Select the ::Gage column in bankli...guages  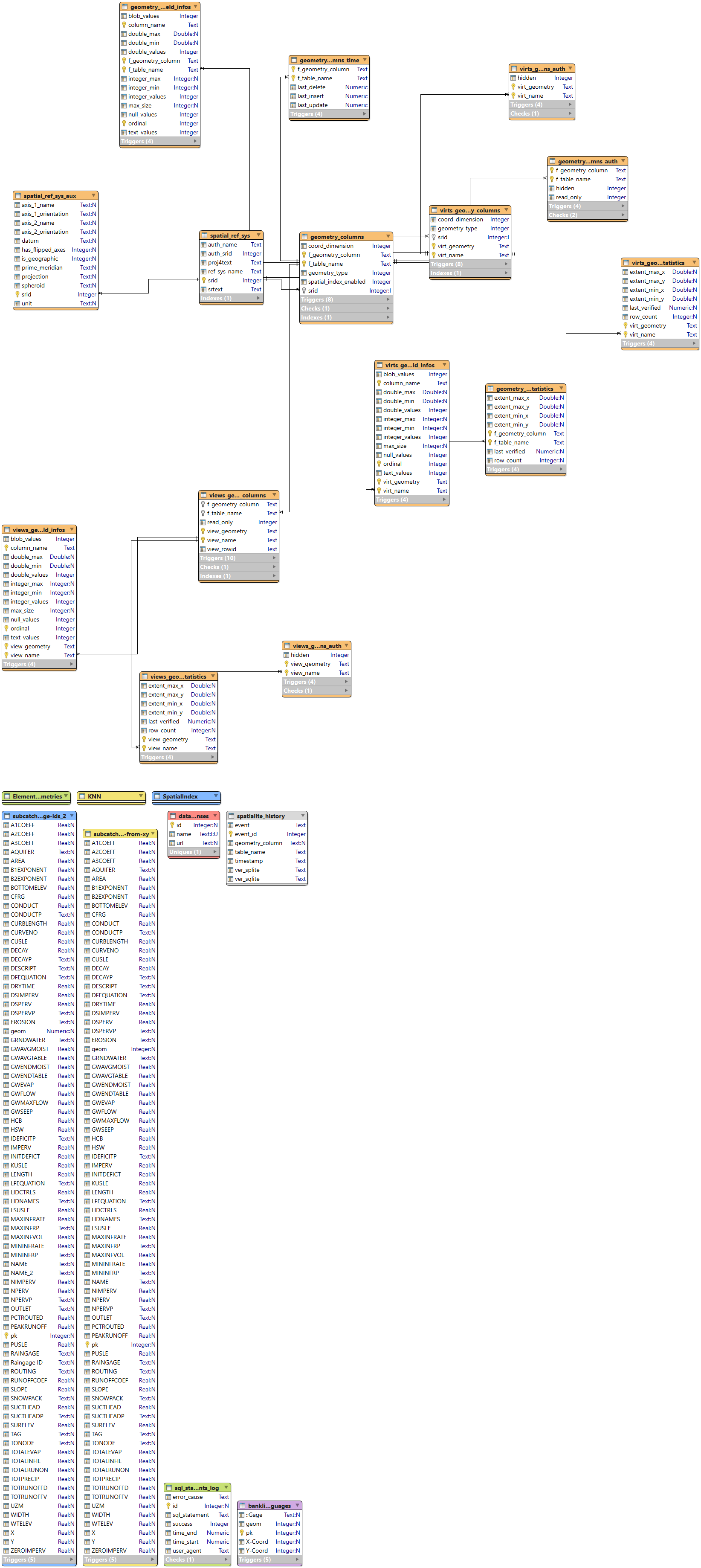[269, 1515]
